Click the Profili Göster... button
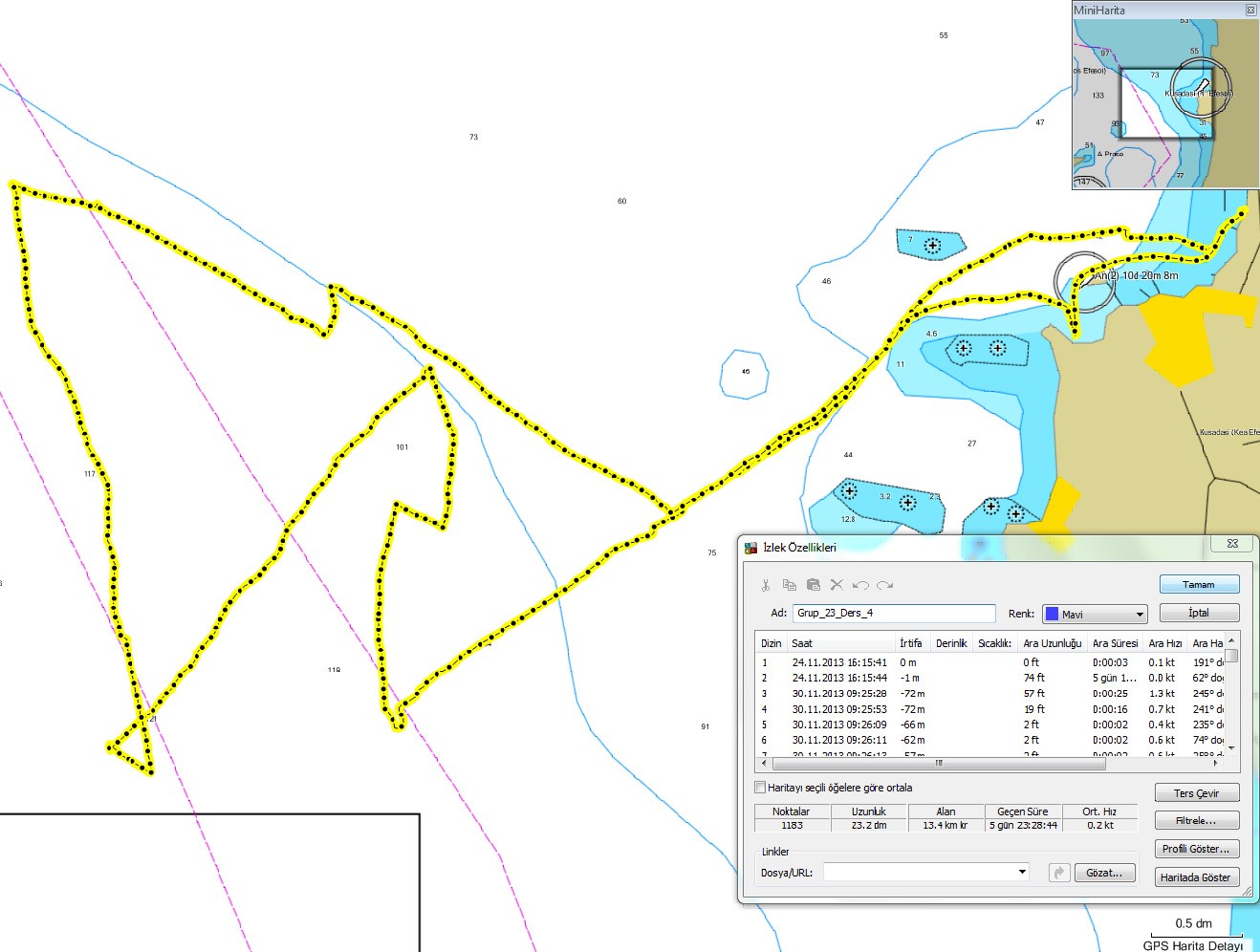This screenshot has width=1260, height=952. coord(1197,849)
